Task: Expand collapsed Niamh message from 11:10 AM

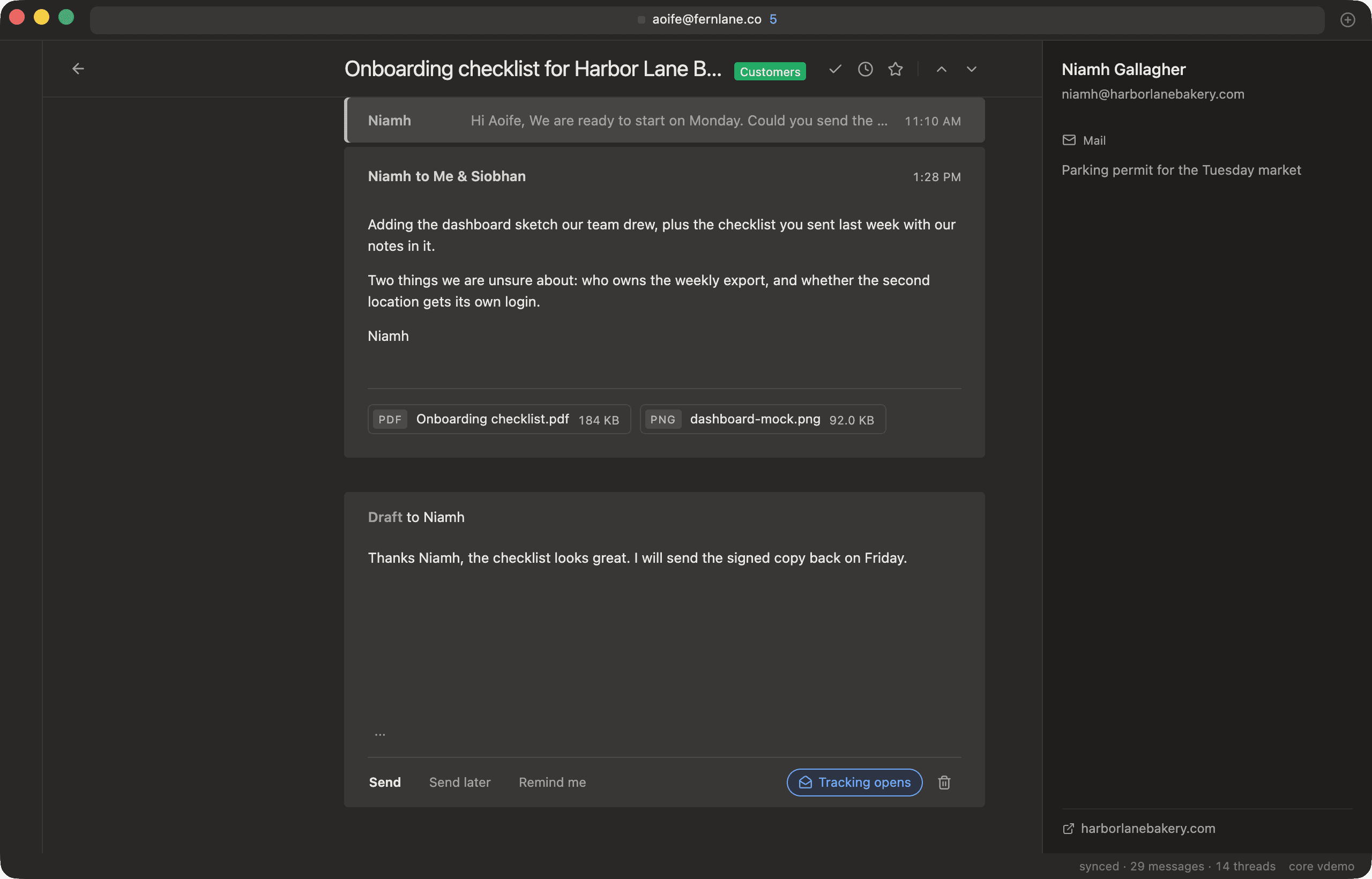Action: [665, 121]
